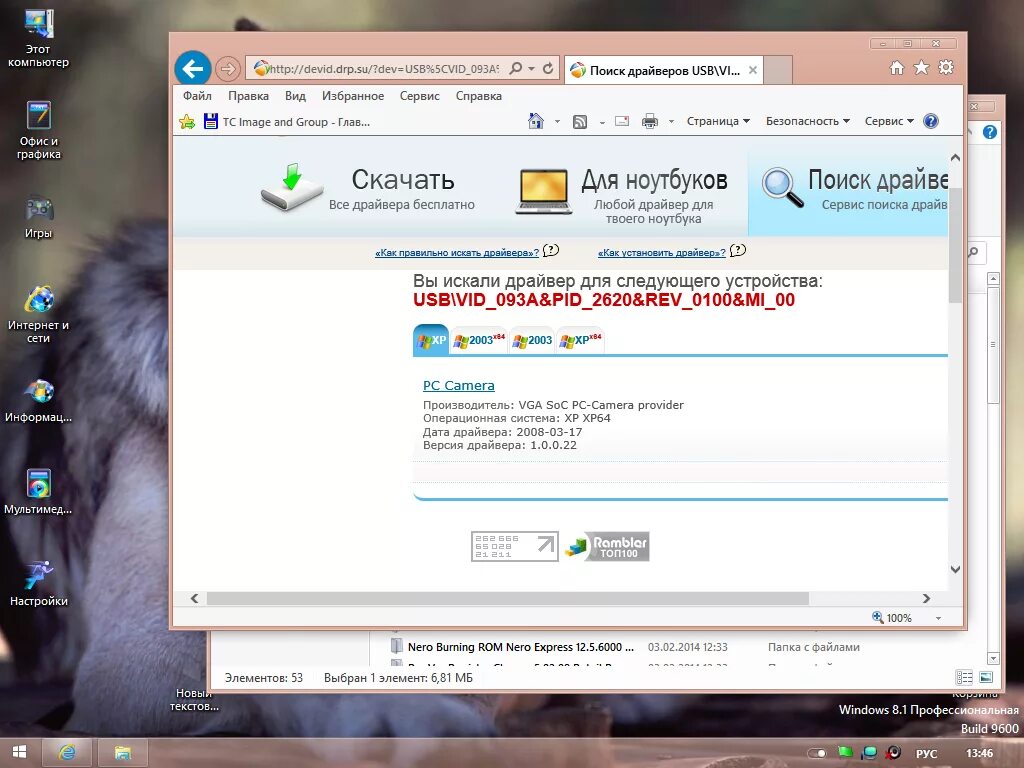Expand the feeds dropdown arrow
Screen dimensions: 1024x768
pos(601,121)
